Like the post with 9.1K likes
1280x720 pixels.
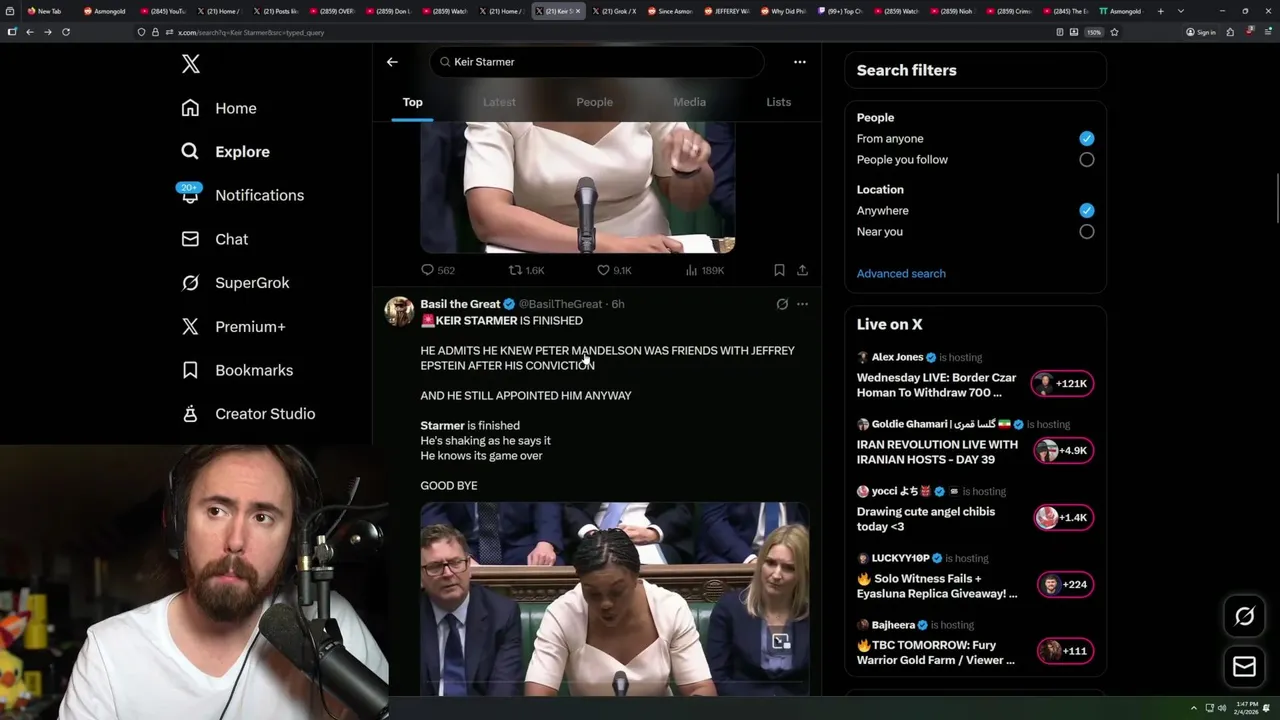click(x=614, y=270)
